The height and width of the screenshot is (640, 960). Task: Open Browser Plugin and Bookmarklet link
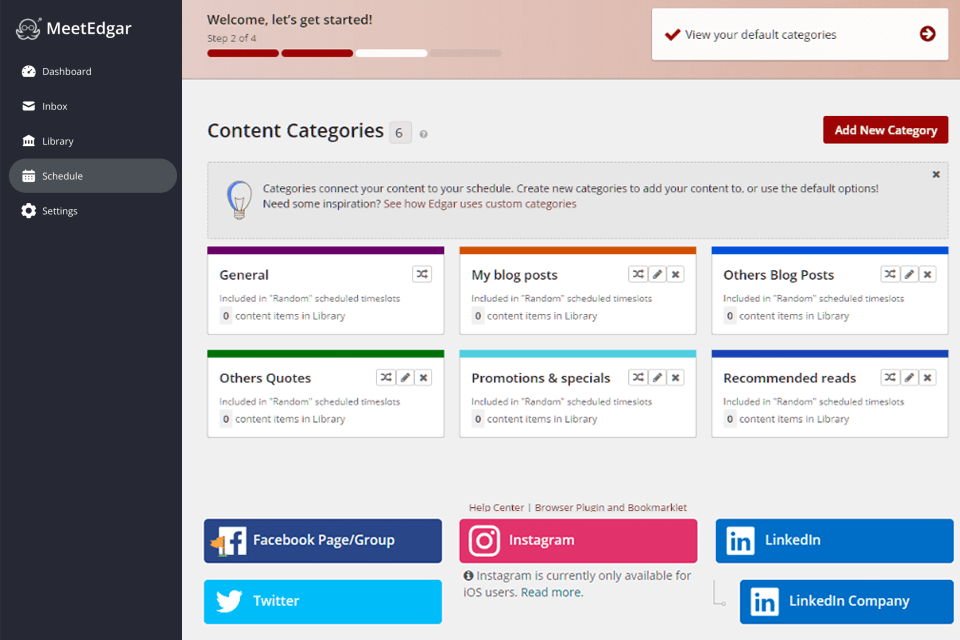(610, 508)
